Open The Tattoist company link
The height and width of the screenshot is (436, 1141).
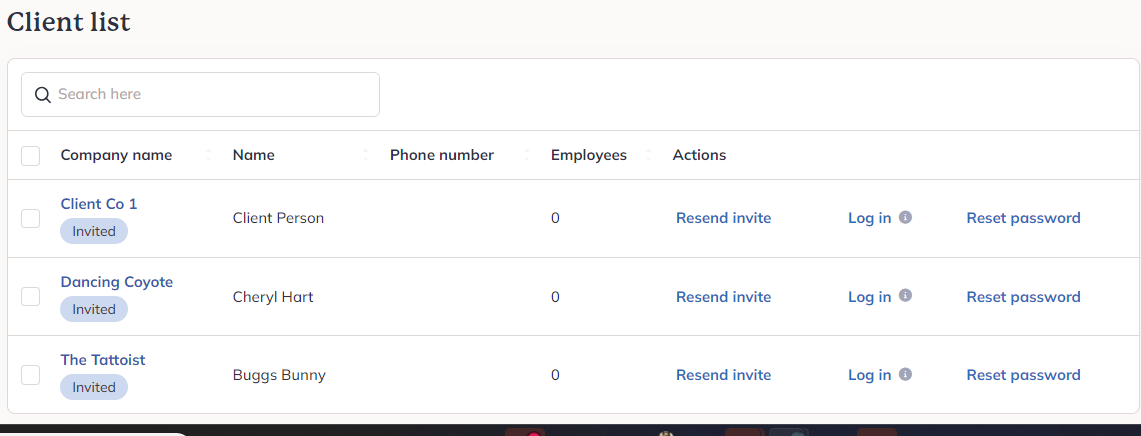(103, 360)
